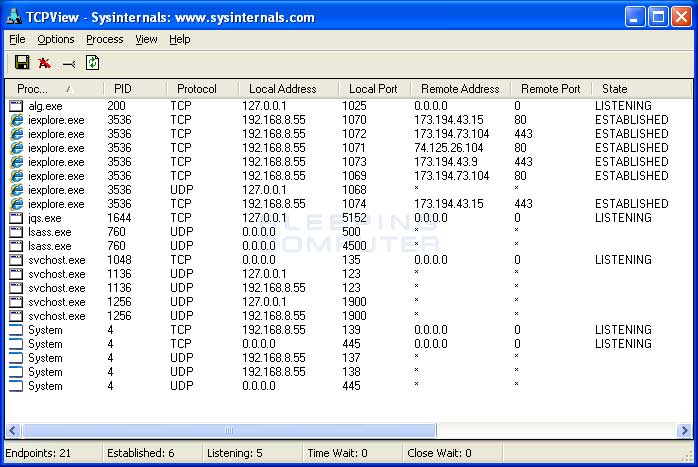Screen dimensions: 698x467
Task: Open the Process menu
Action: (105, 40)
